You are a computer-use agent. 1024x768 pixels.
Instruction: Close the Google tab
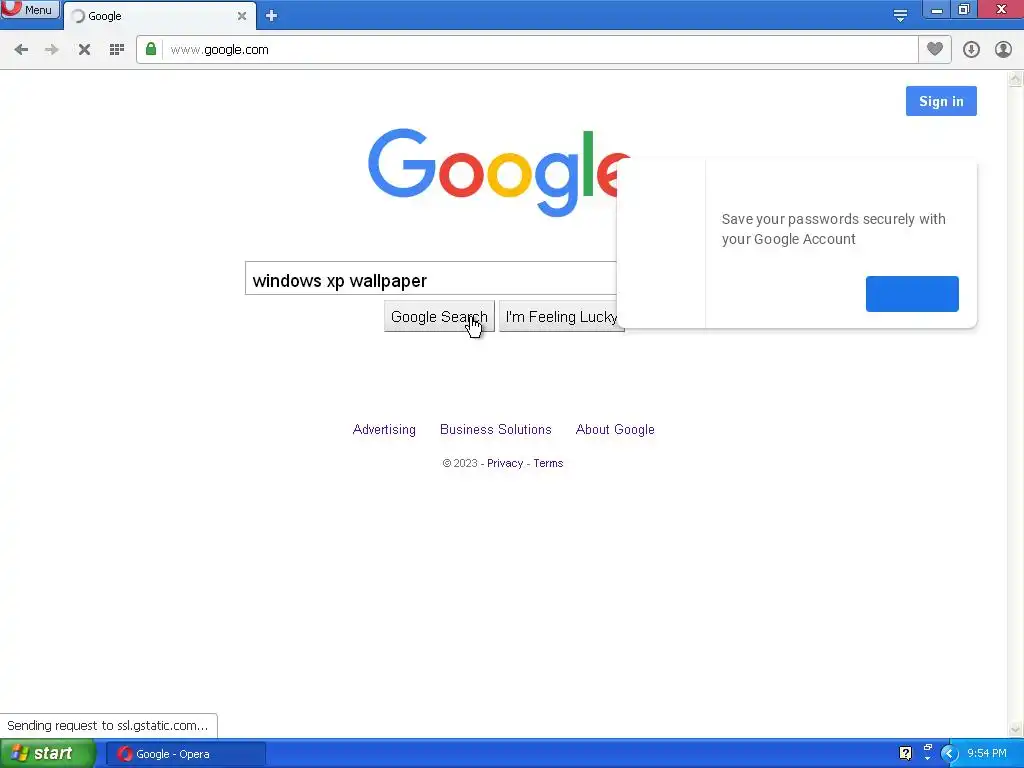[x=242, y=16]
